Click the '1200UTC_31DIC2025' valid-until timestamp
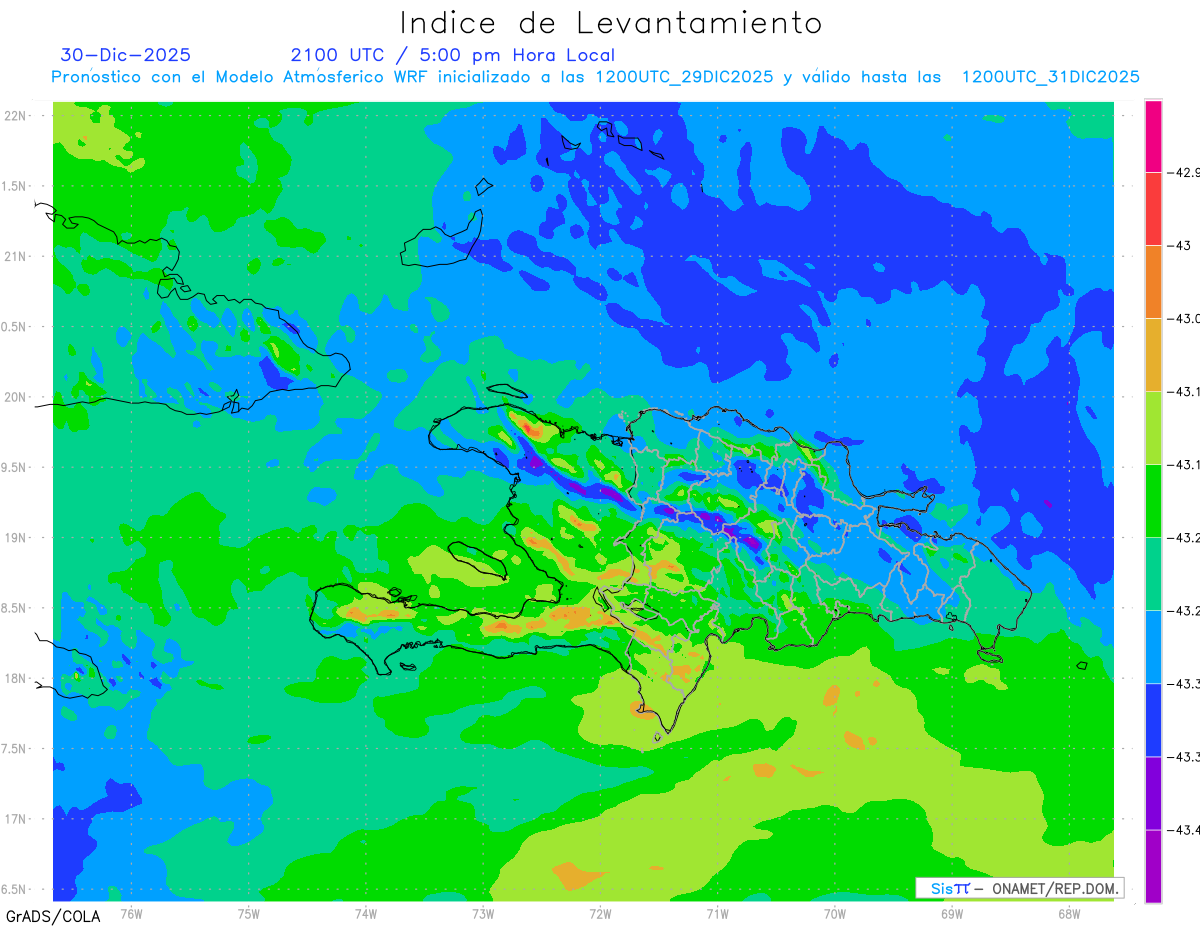Image resolution: width=1200 pixels, height=927 pixels. point(1051,77)
